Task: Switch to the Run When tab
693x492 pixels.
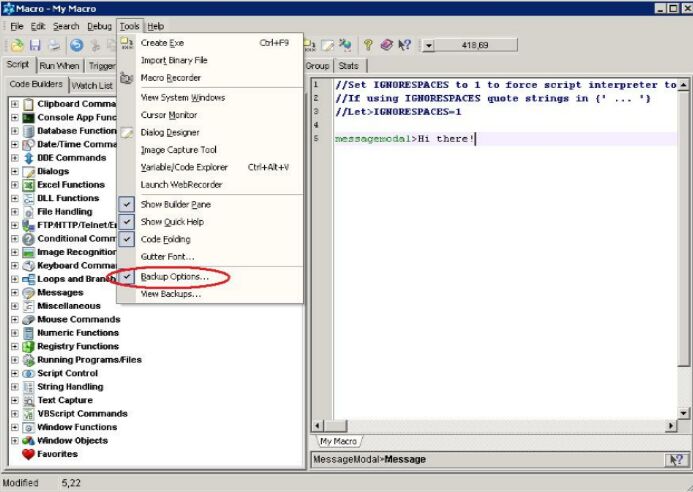Action: coord(59,66)
